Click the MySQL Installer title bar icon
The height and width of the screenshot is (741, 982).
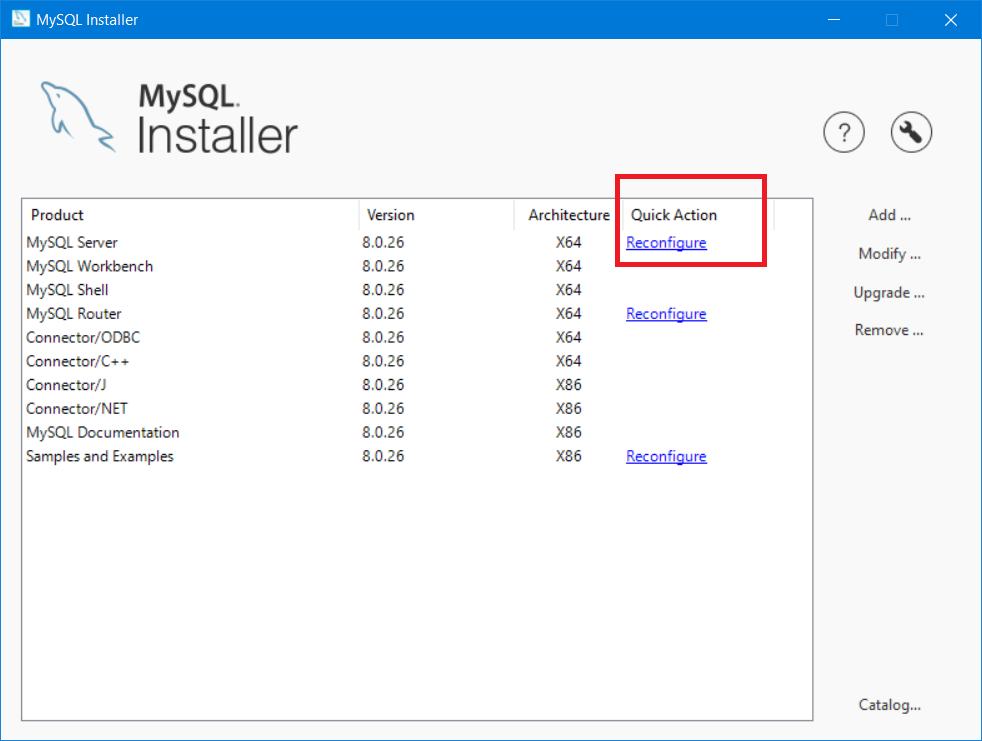point(21,19)
